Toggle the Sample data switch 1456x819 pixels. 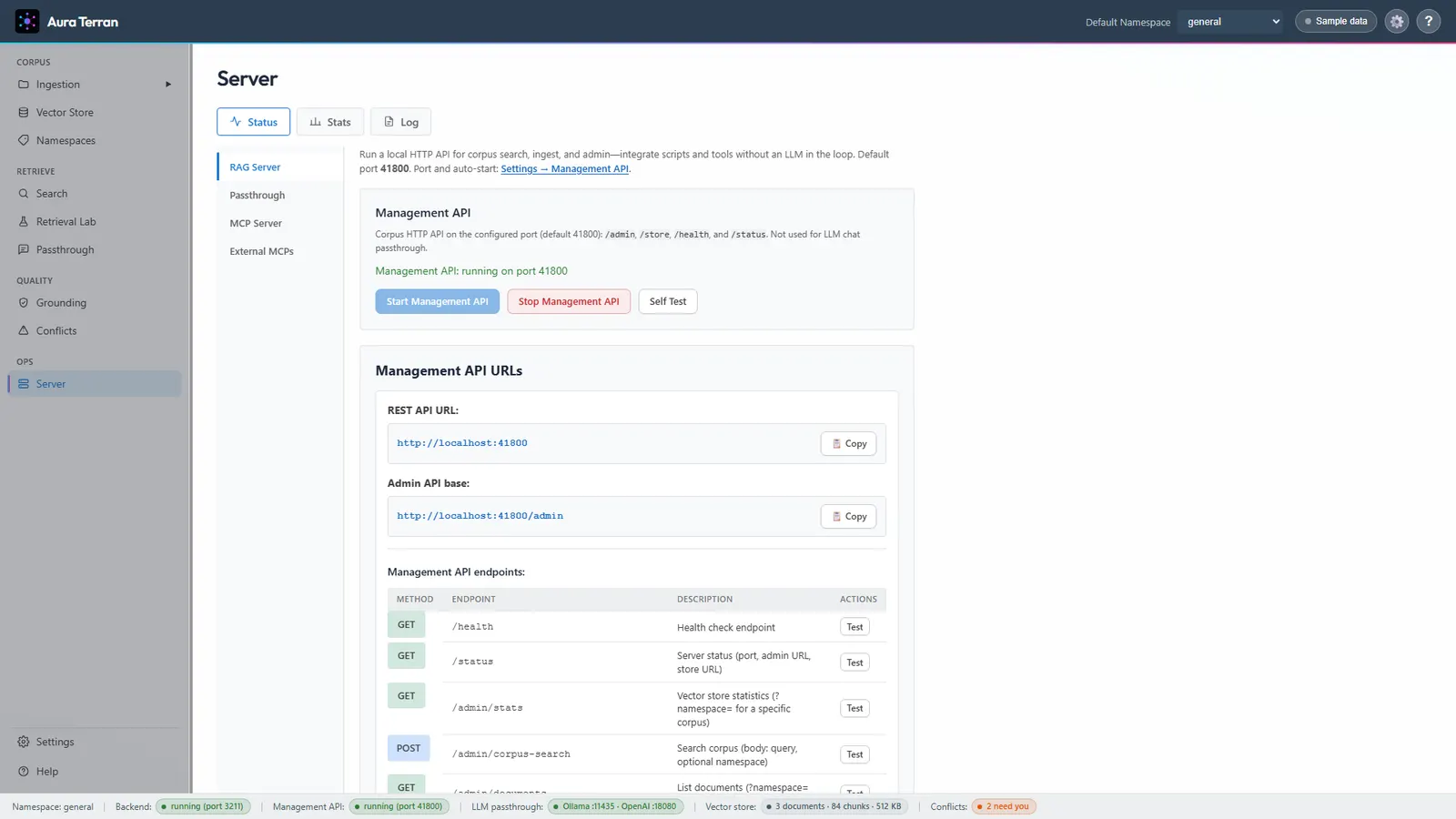(1336, 21)
